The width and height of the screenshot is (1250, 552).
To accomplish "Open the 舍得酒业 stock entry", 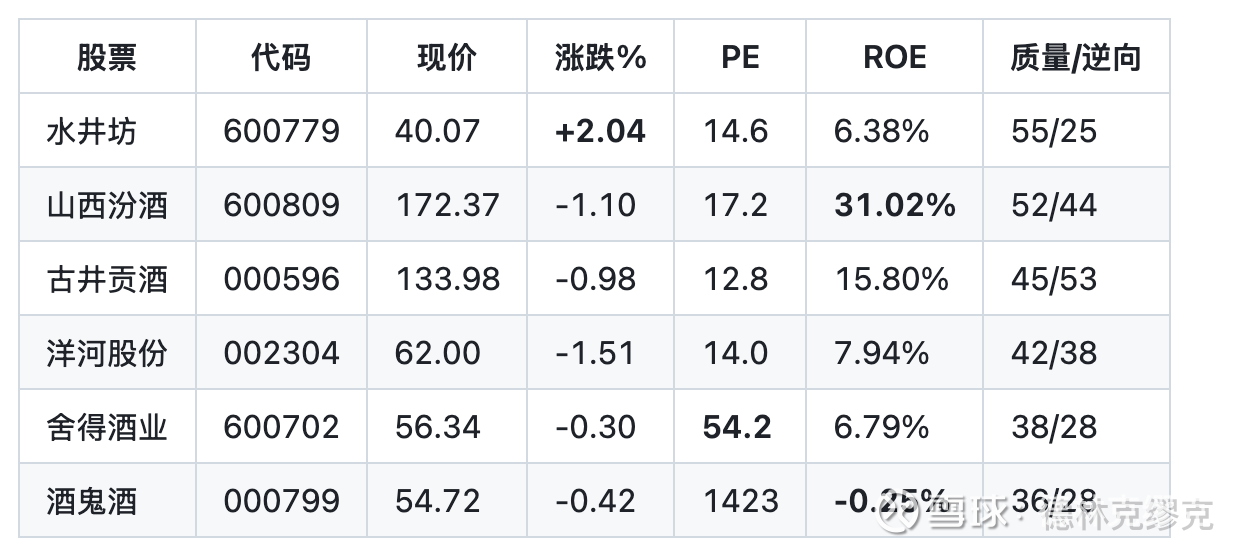I will (x=107, y=427).
